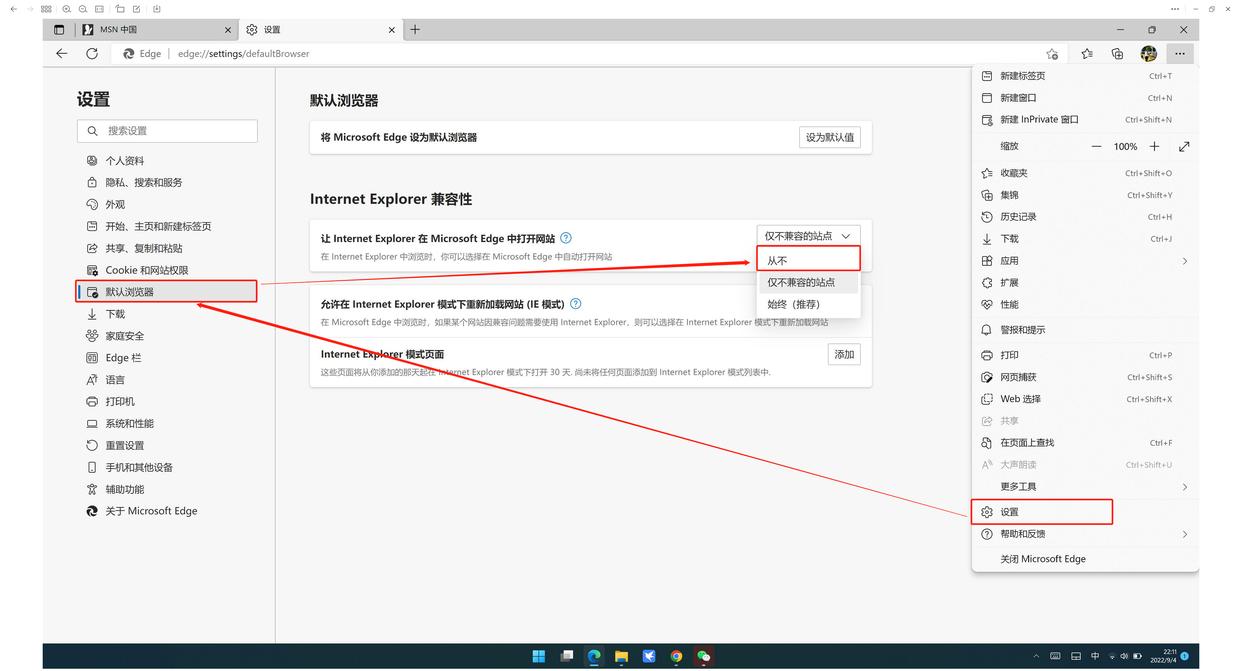Image resolution: width=1242 pixels, height=671 pixels.
Task: Click the 设为默认值 button
Action: click(831, 136)
